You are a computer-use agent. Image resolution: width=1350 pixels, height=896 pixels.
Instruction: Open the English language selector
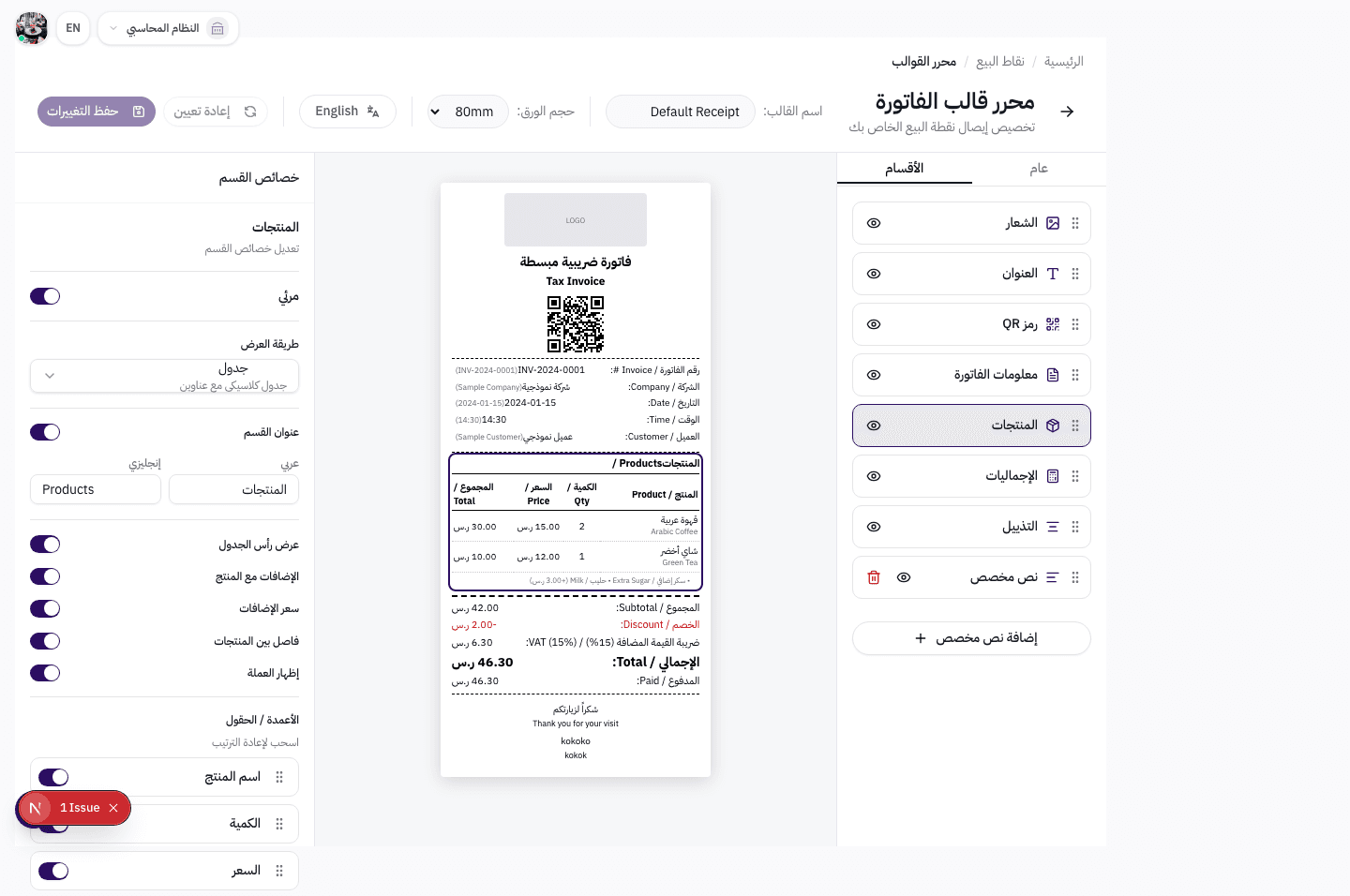click(347, 112)
